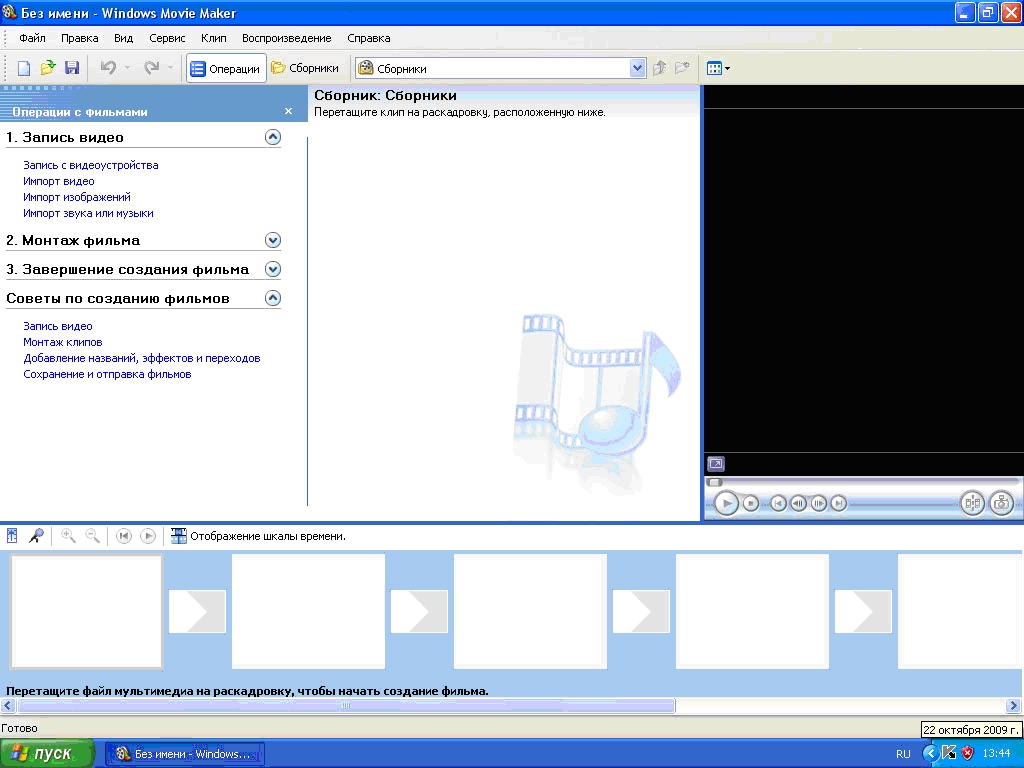1024x768 pixels.
Task: Click storyboard scrollbar left arrow
Action: point(8,705)
